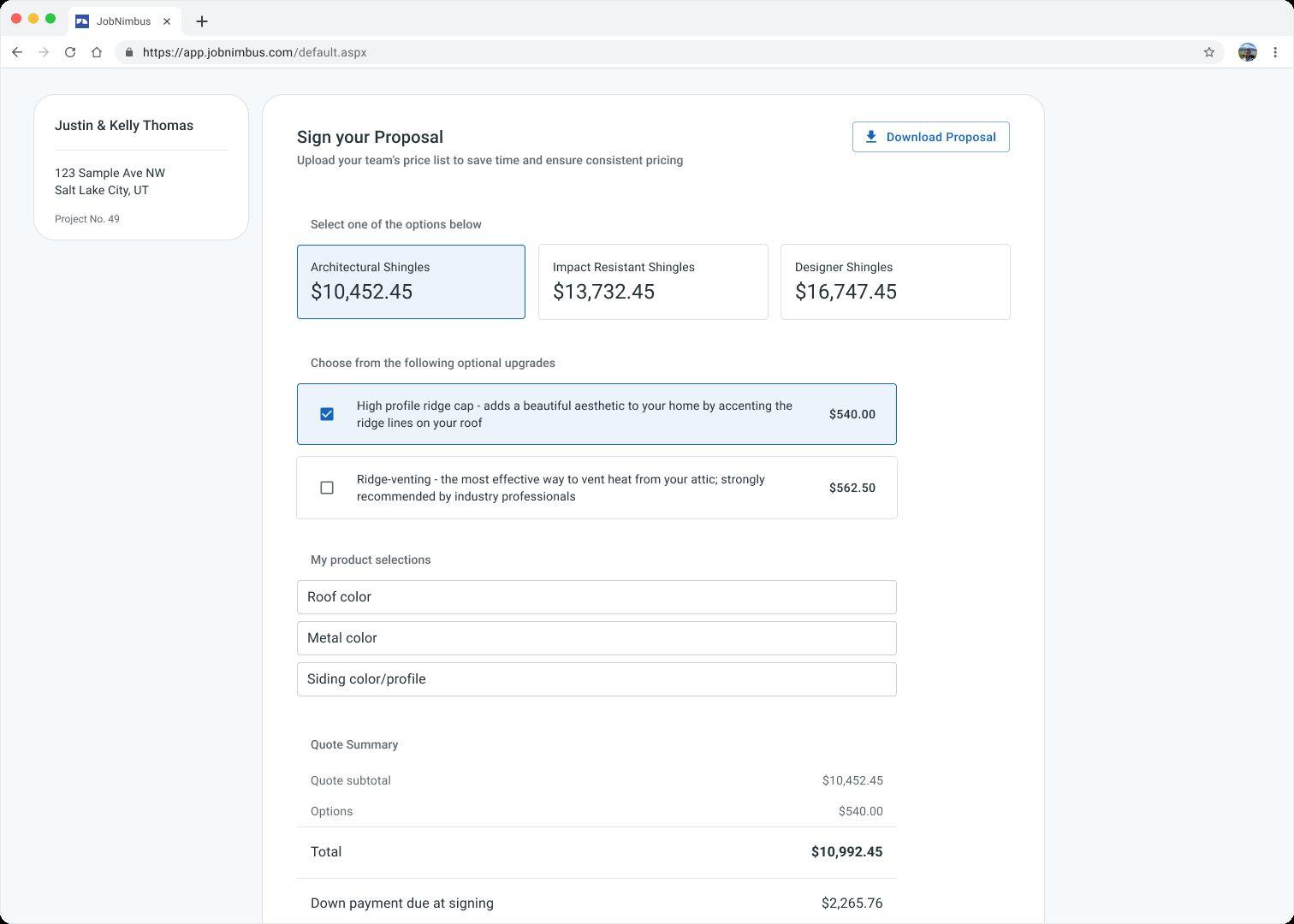Open a new browser tab
The height and width of the screenshot is (924, 1294).
click(x=202, y=21)
